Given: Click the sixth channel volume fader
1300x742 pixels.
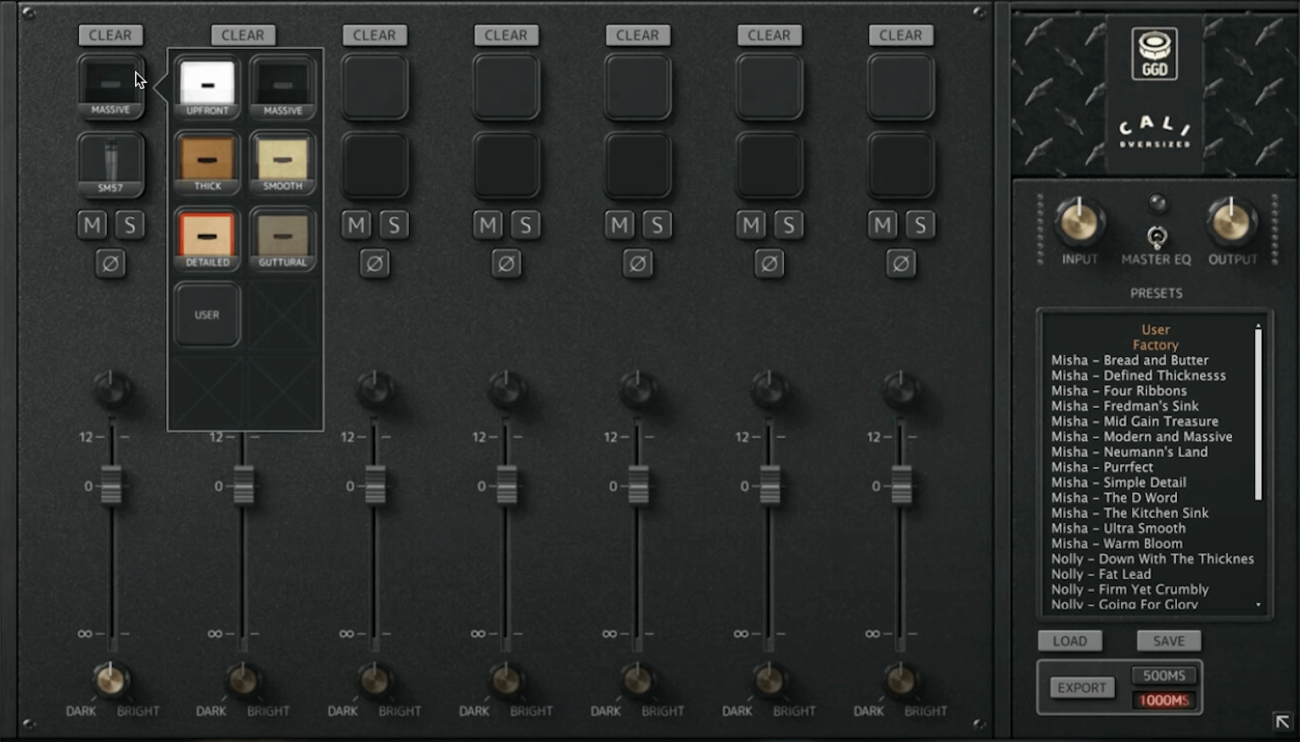Looking at the screenshot, I should pyautogui.click(x=770, y=486).
